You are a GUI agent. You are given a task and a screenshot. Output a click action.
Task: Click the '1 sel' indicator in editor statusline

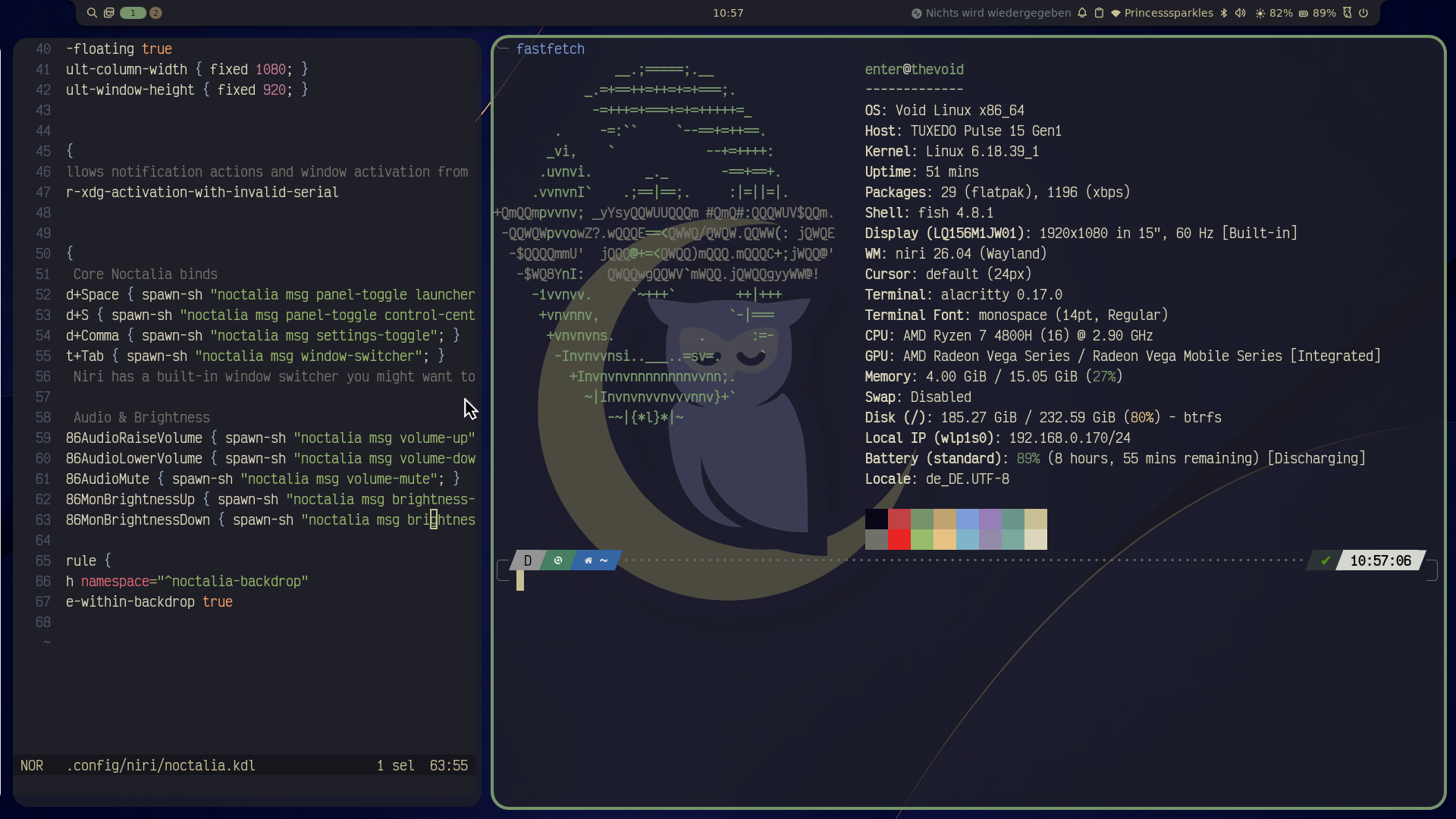click(396, 766)
